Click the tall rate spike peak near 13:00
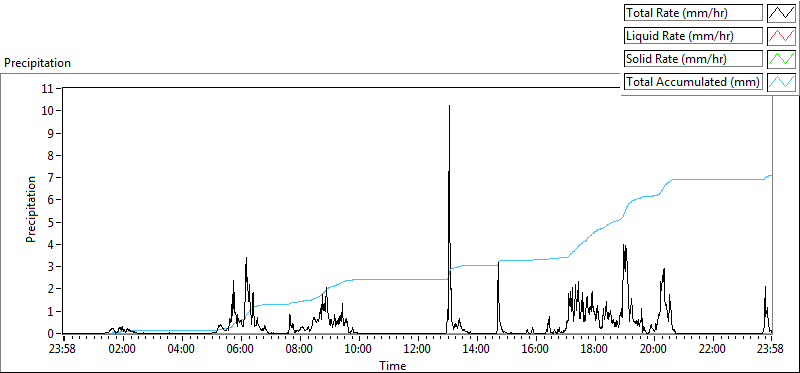The width and height of the screenshot is (800, 373). [449, 106]
